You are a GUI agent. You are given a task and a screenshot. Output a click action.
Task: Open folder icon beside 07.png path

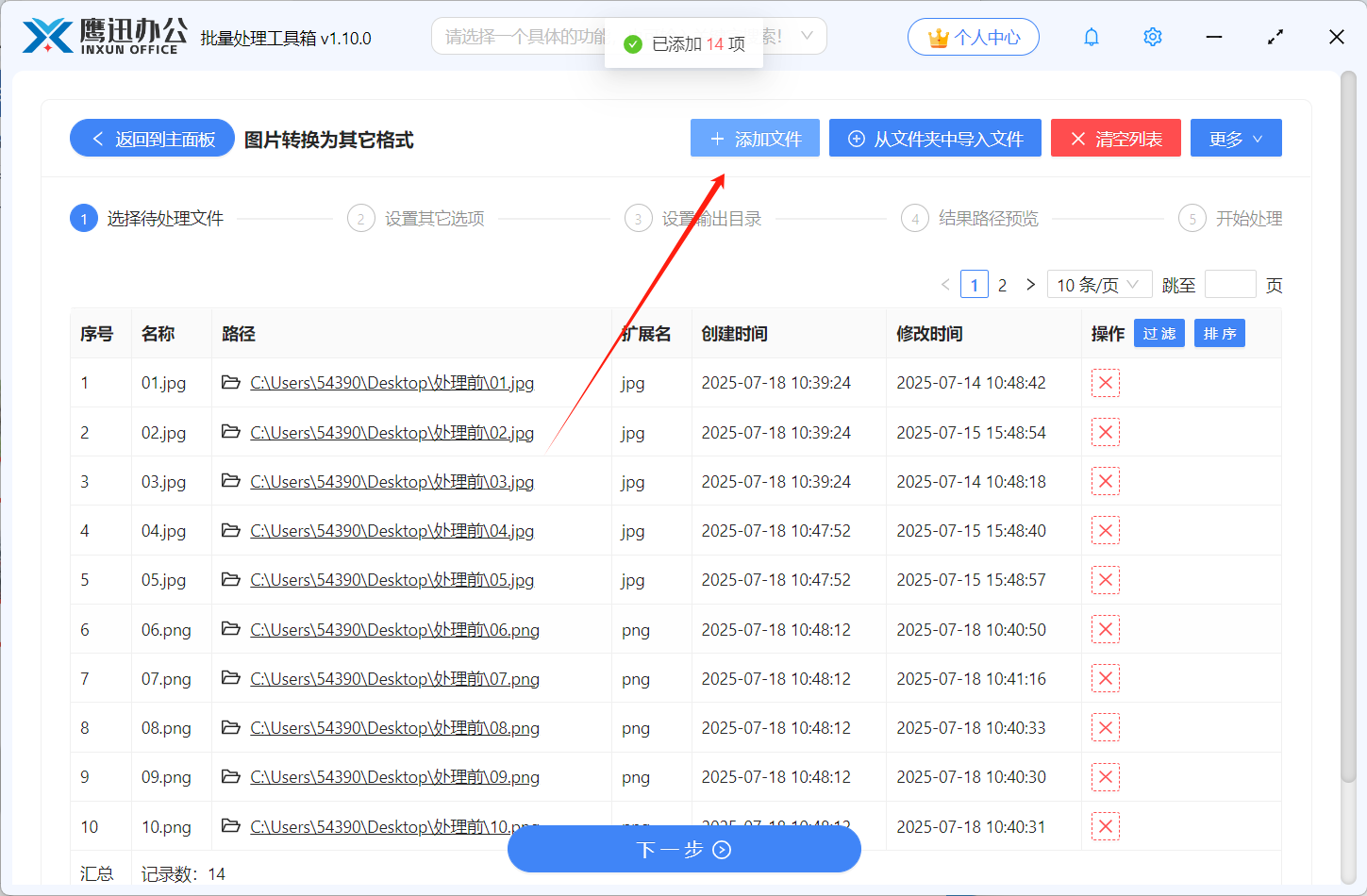(x=230, y=677)
